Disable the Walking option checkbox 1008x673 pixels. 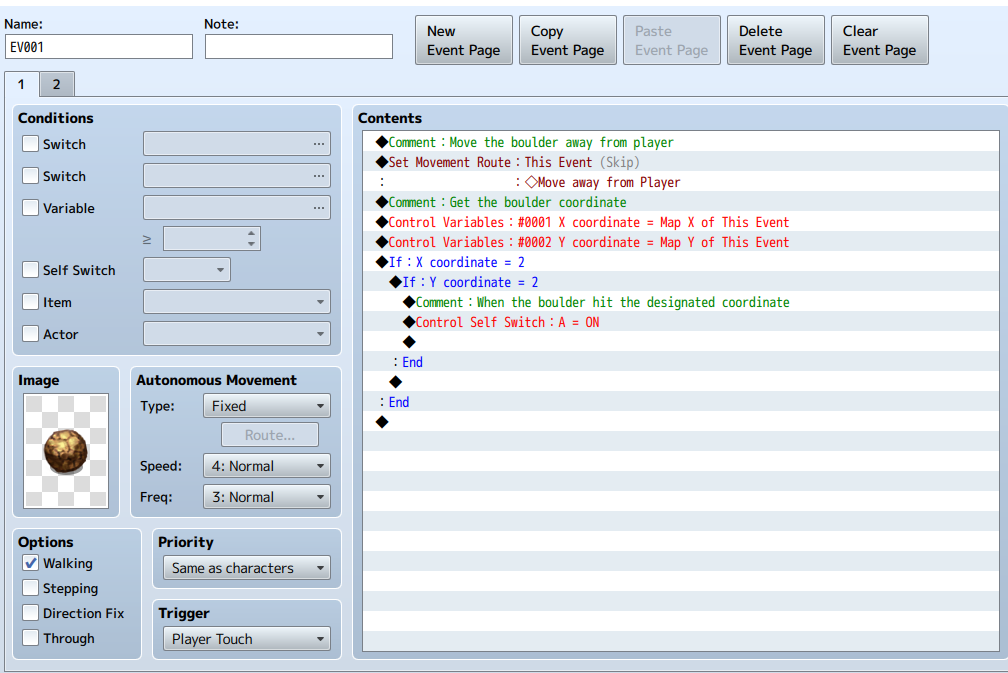30,563
